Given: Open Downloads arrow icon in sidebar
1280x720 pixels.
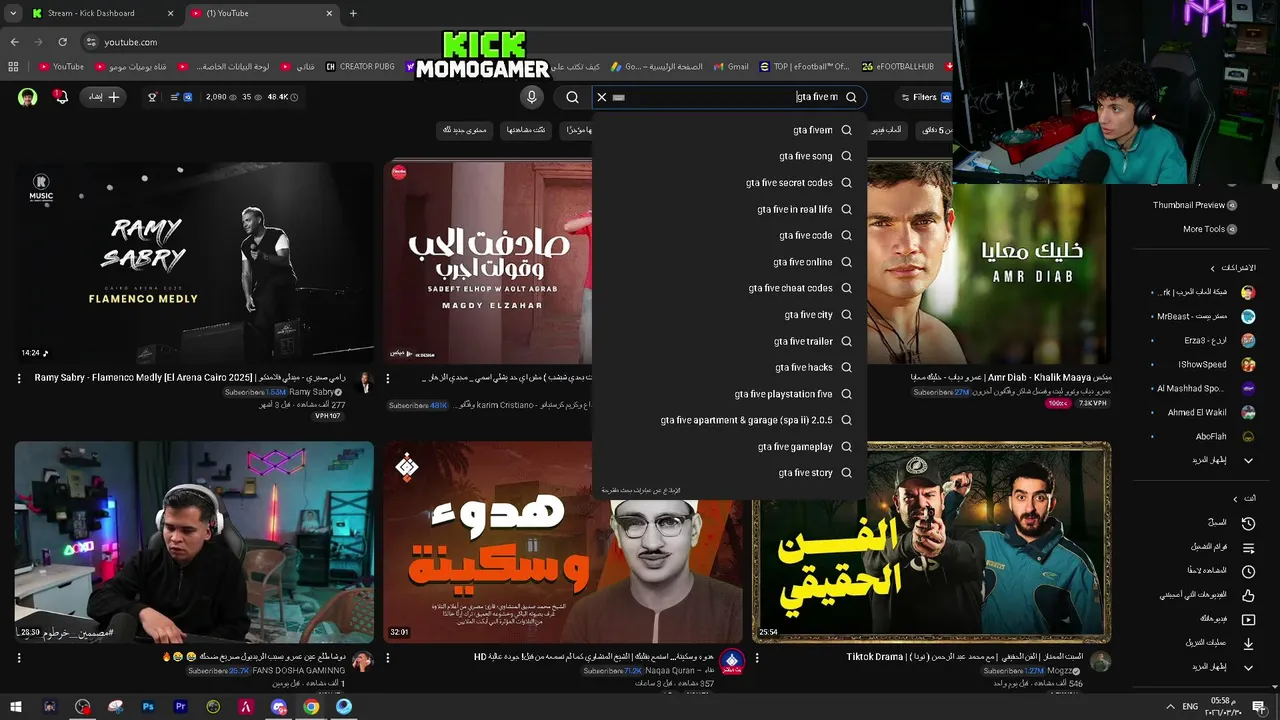Looking at the screenshot, I should tap(1248, 643).
